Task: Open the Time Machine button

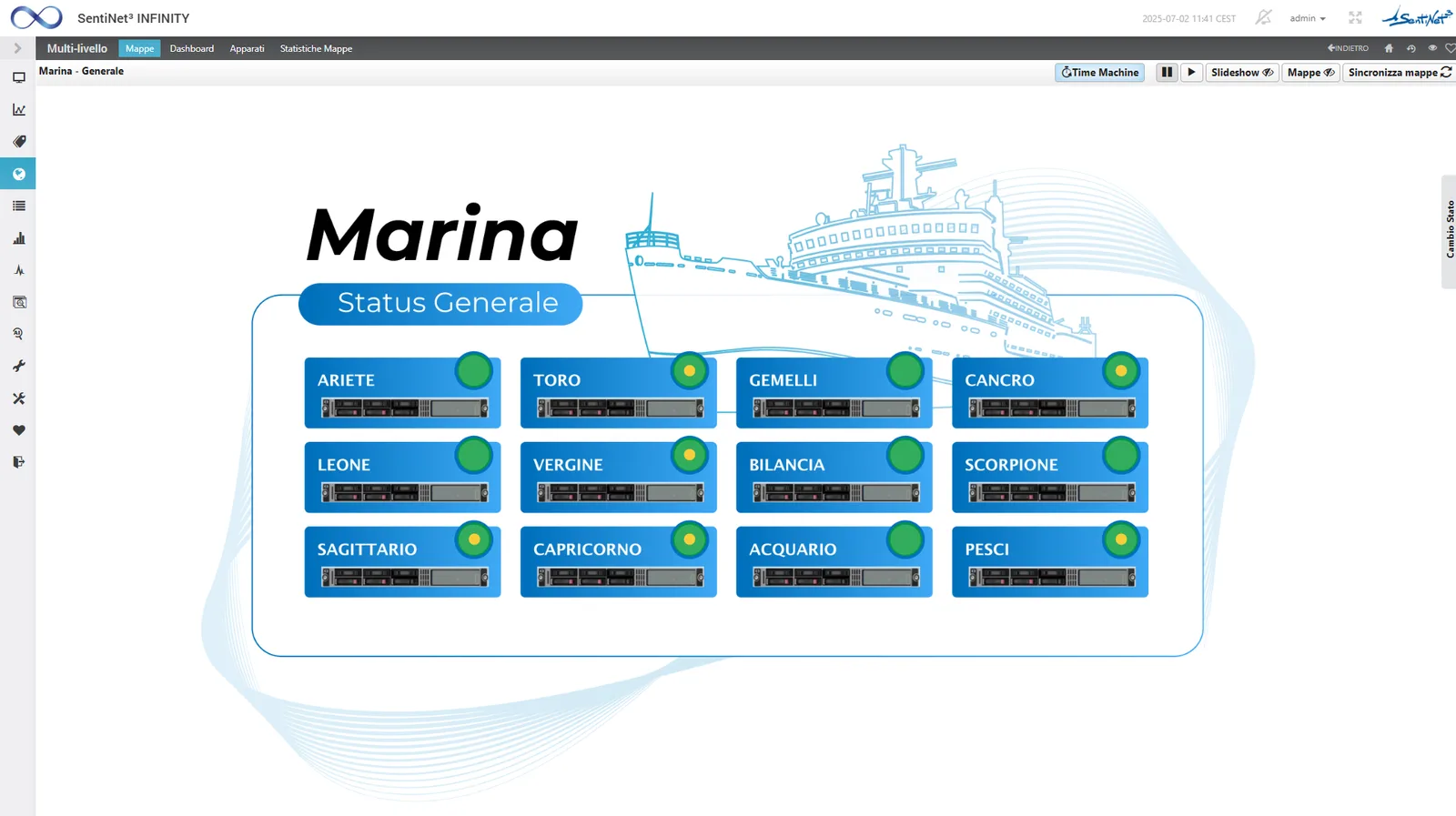Action: [1099, 72]
